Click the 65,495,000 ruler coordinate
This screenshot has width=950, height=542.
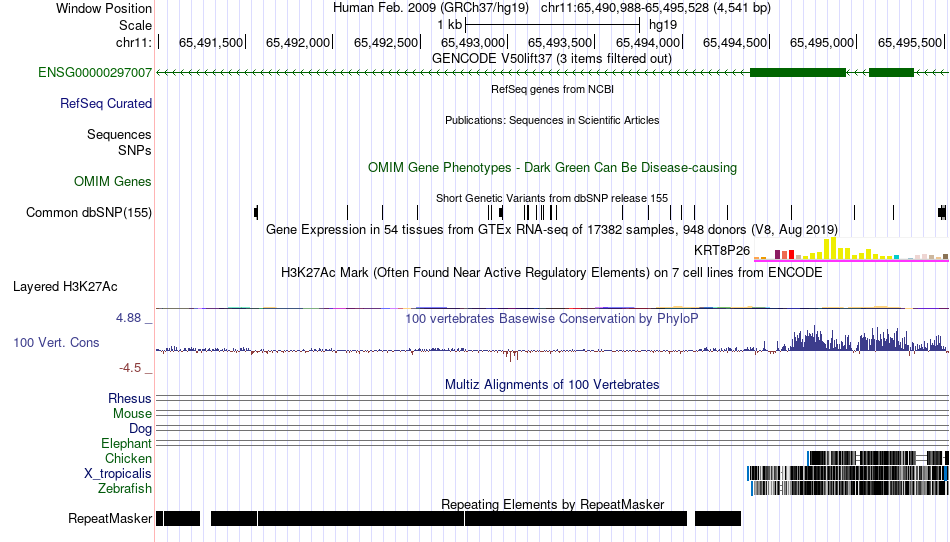tap(822, 43)
